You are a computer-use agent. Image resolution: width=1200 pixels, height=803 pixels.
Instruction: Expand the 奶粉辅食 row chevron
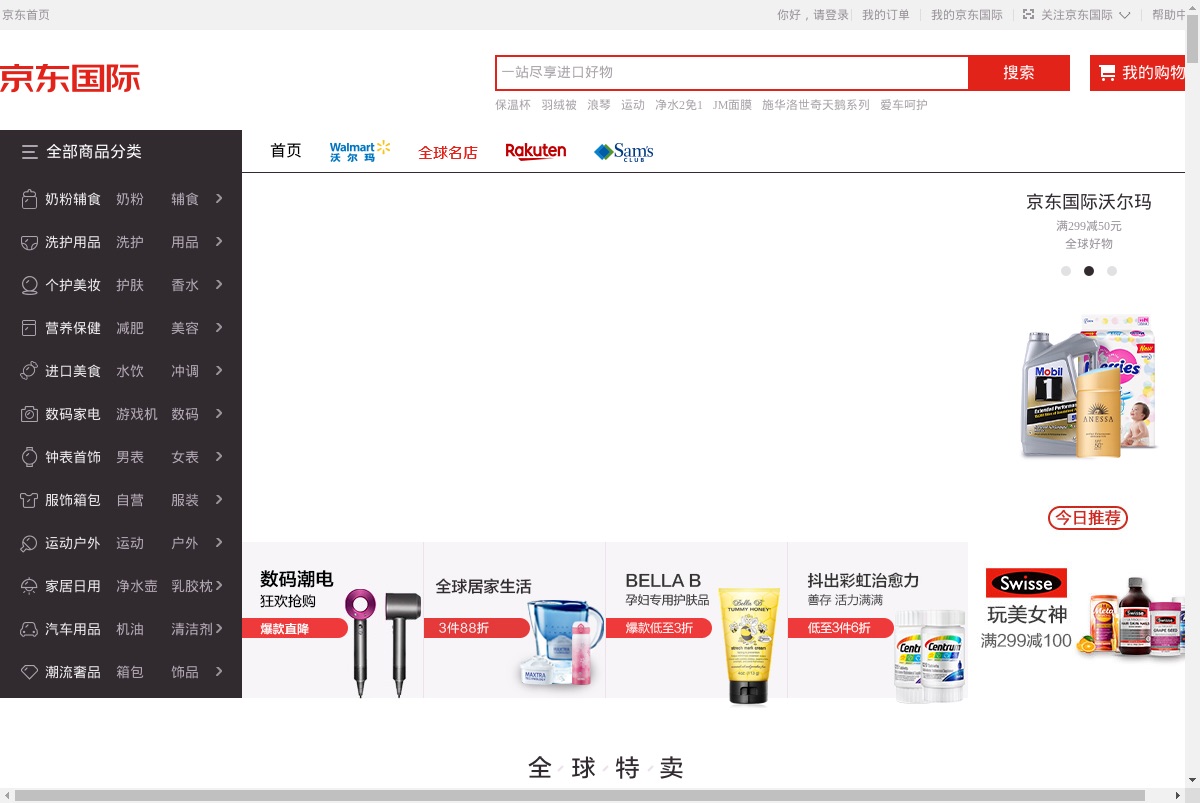click(219, 199)
